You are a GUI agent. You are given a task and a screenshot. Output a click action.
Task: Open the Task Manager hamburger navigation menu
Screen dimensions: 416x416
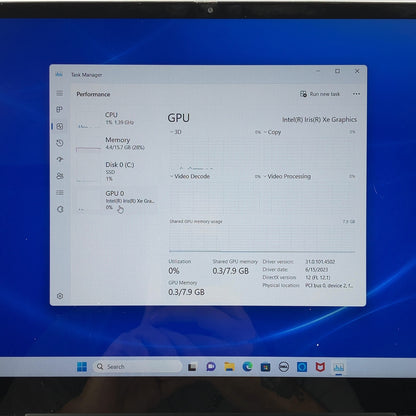[x=60, y=93]
